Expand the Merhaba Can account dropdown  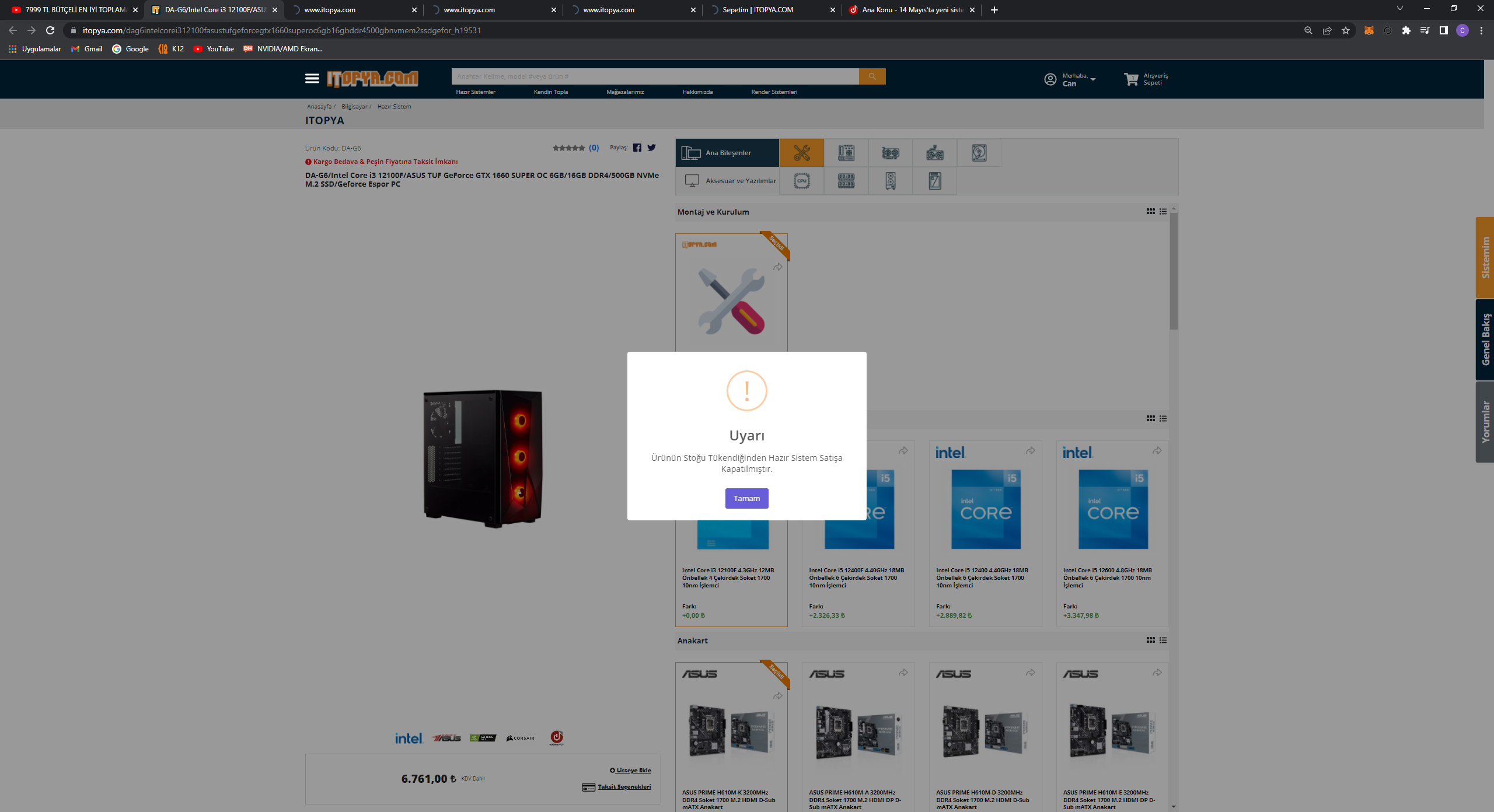pos(1092,79)
